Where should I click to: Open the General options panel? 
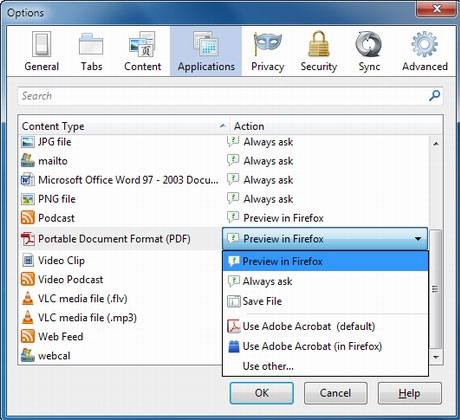click(42, 52)
